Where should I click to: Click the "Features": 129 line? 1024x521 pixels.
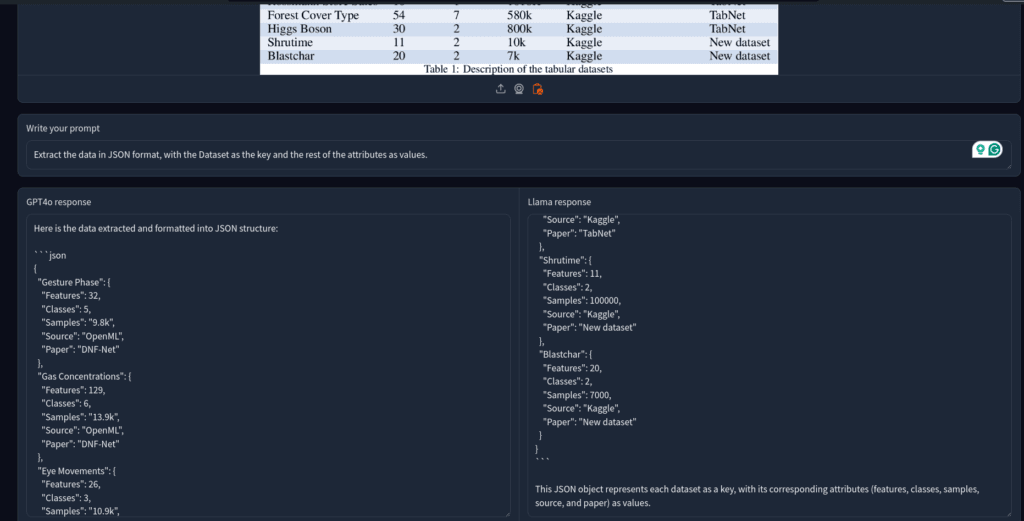(x=73, y=390)
